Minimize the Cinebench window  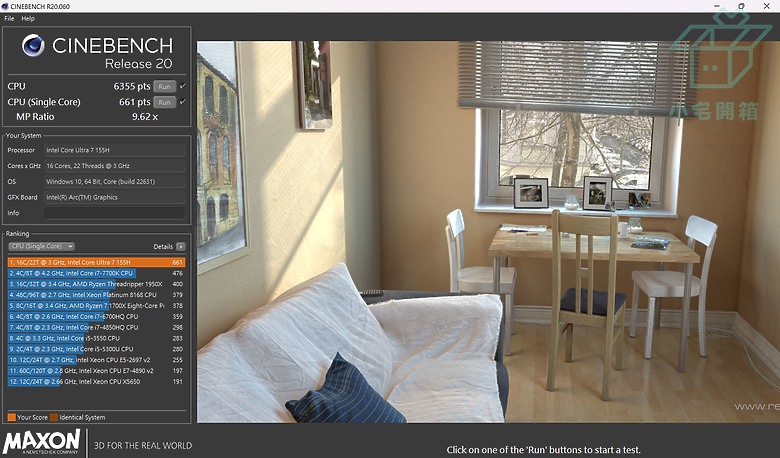tap(717, 6)
